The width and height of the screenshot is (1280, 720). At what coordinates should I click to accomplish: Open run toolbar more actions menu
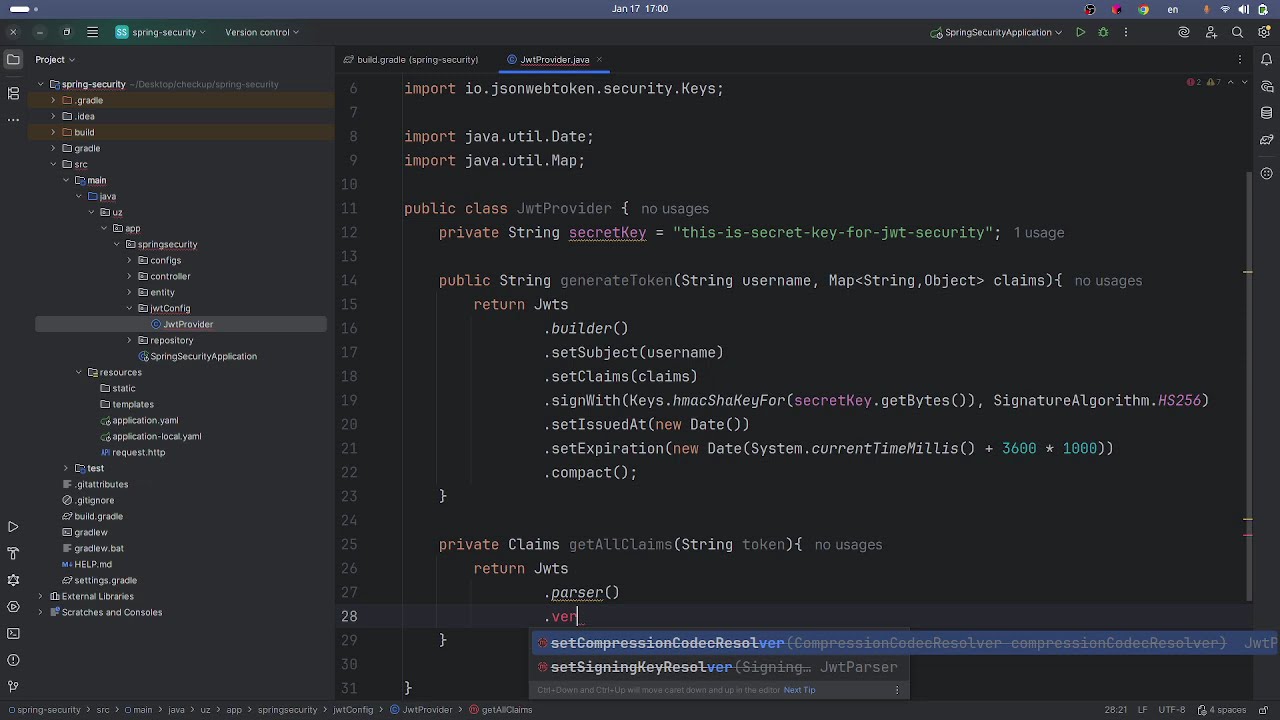tap(1126, 32)
